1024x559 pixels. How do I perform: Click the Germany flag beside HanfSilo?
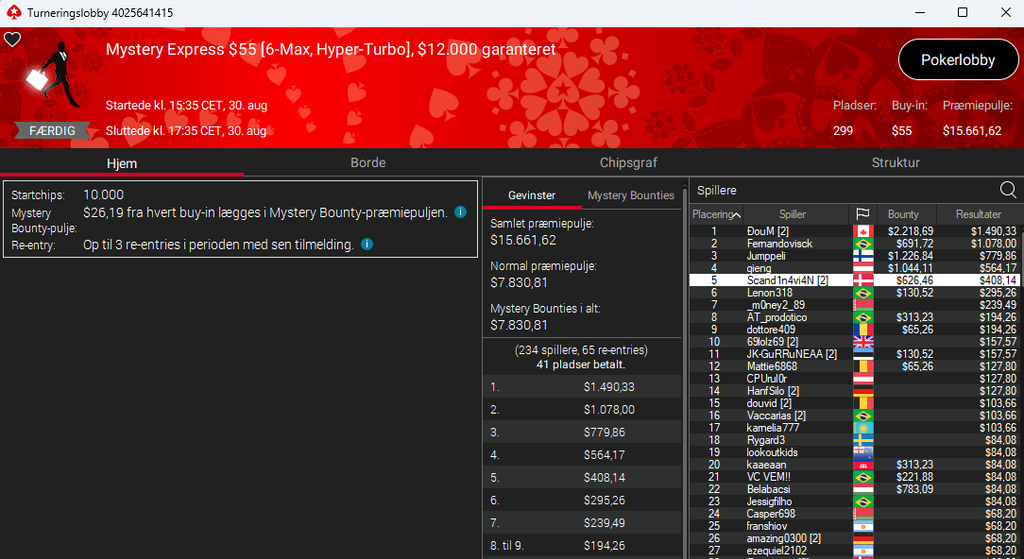point(863,391)
